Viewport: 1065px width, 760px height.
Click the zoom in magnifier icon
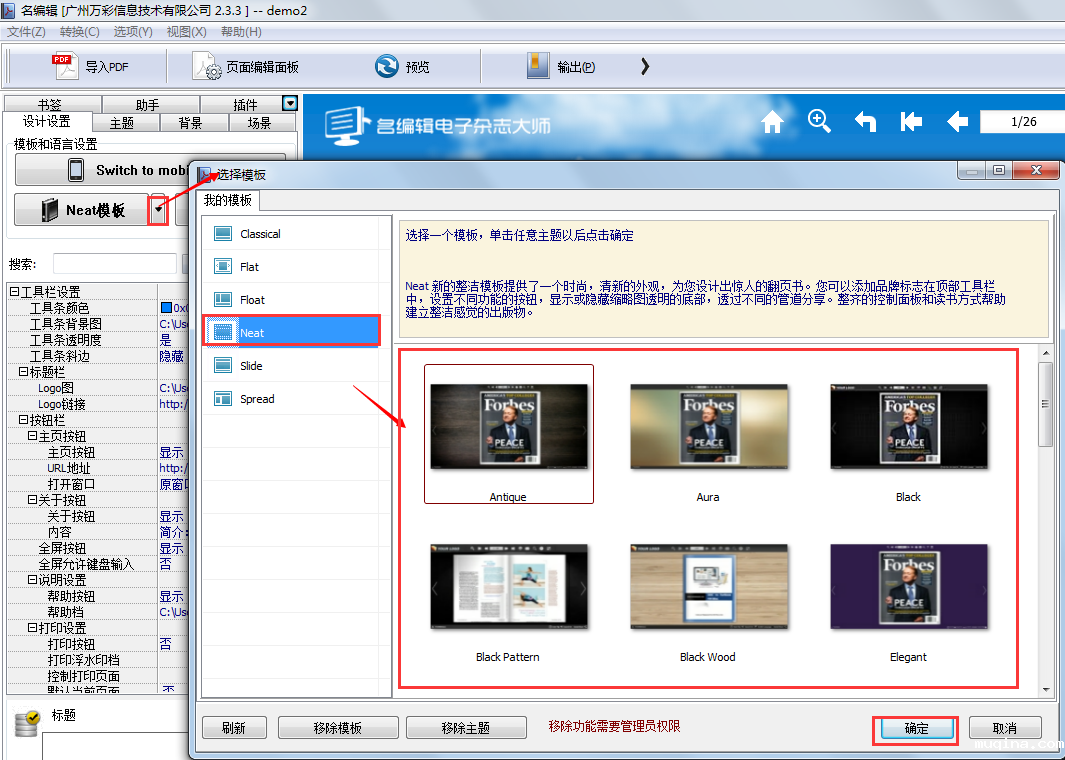(x=819, y=121)
